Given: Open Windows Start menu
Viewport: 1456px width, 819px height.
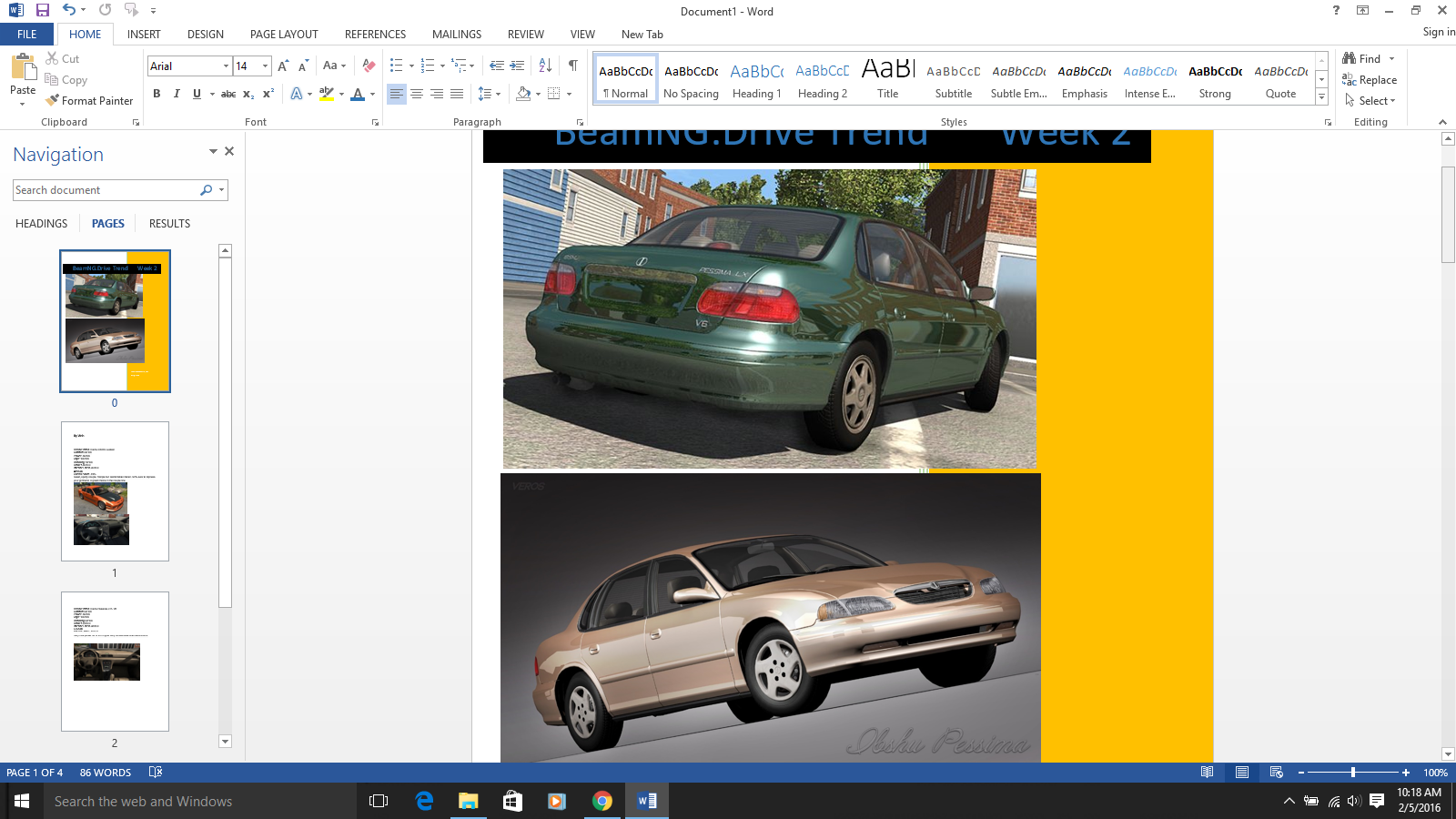Looking at the screenshot, I should point(22,802).
